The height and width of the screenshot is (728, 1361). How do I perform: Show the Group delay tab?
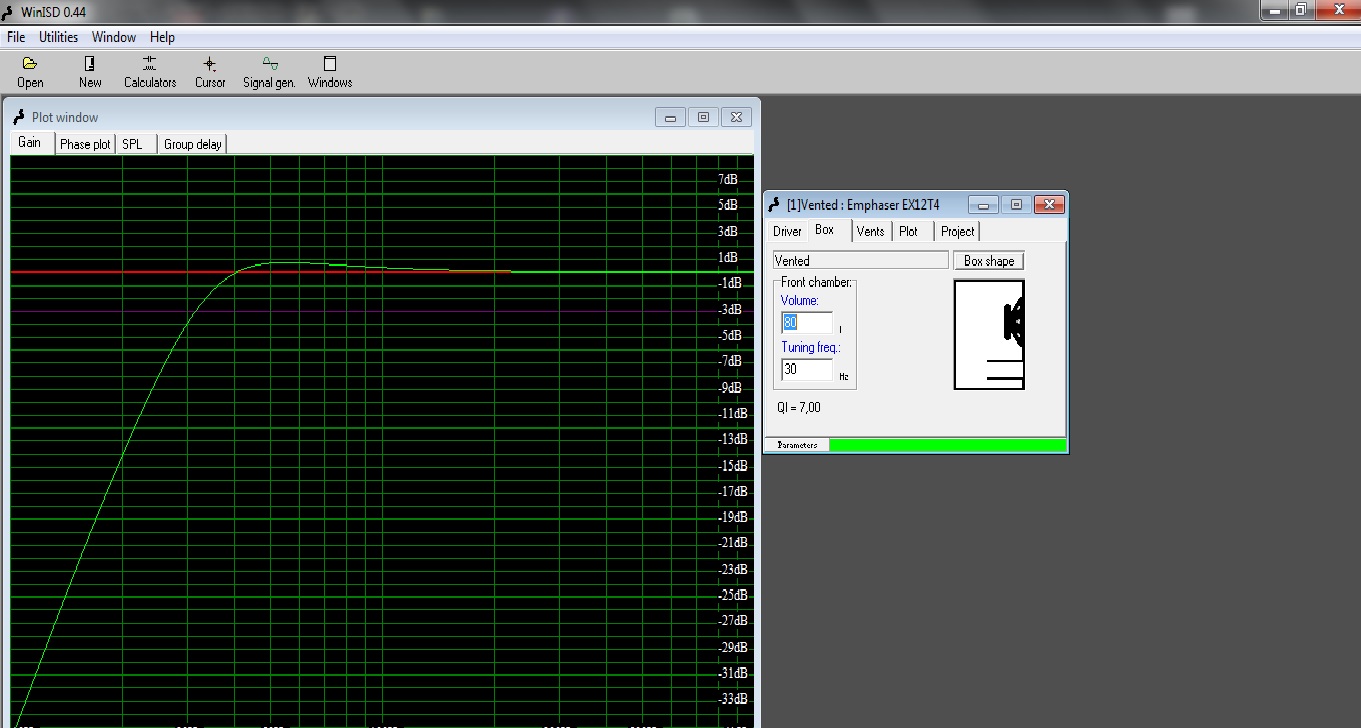193,144
